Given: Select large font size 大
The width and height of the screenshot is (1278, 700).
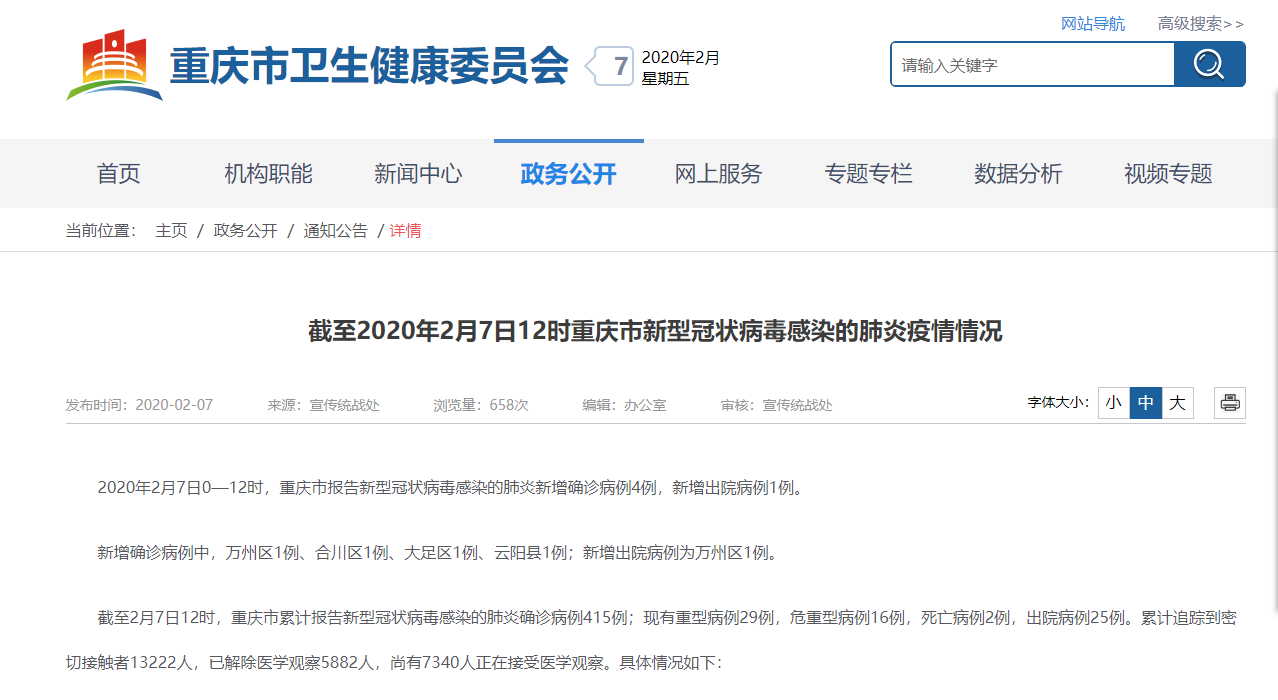Looking at the screenshot, I should [x=1178, y=403].
